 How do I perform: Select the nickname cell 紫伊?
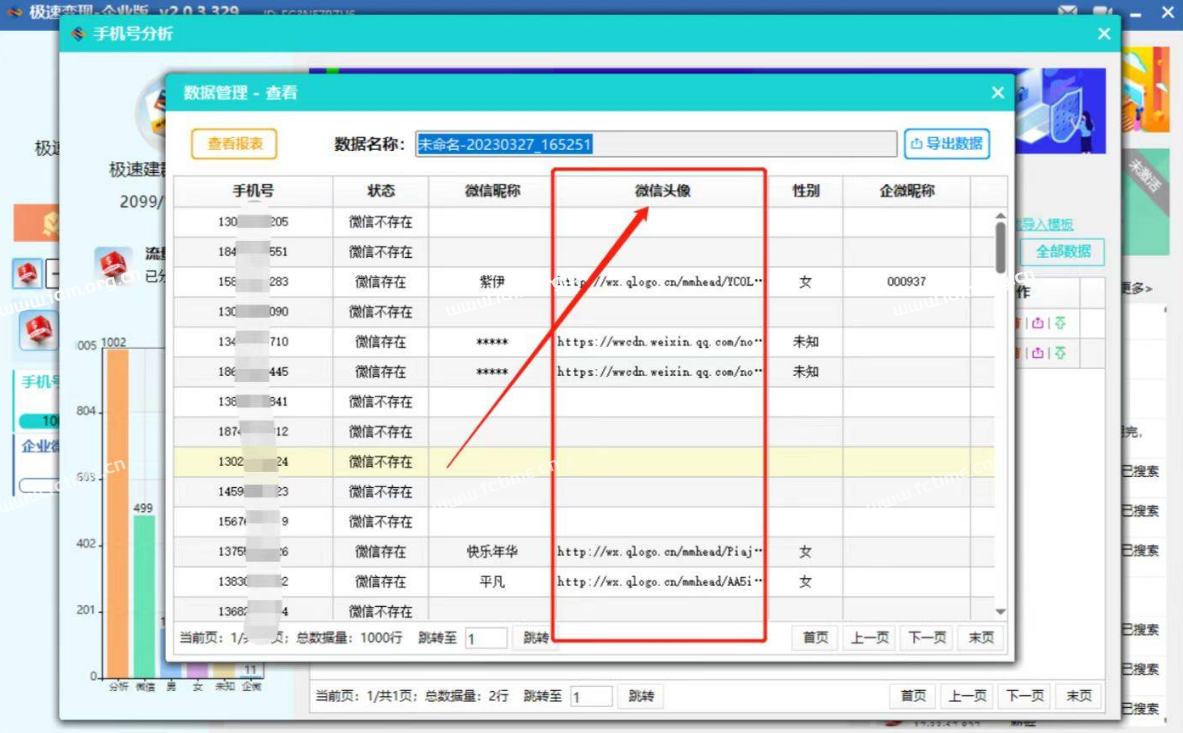click(x=492, y=281)
